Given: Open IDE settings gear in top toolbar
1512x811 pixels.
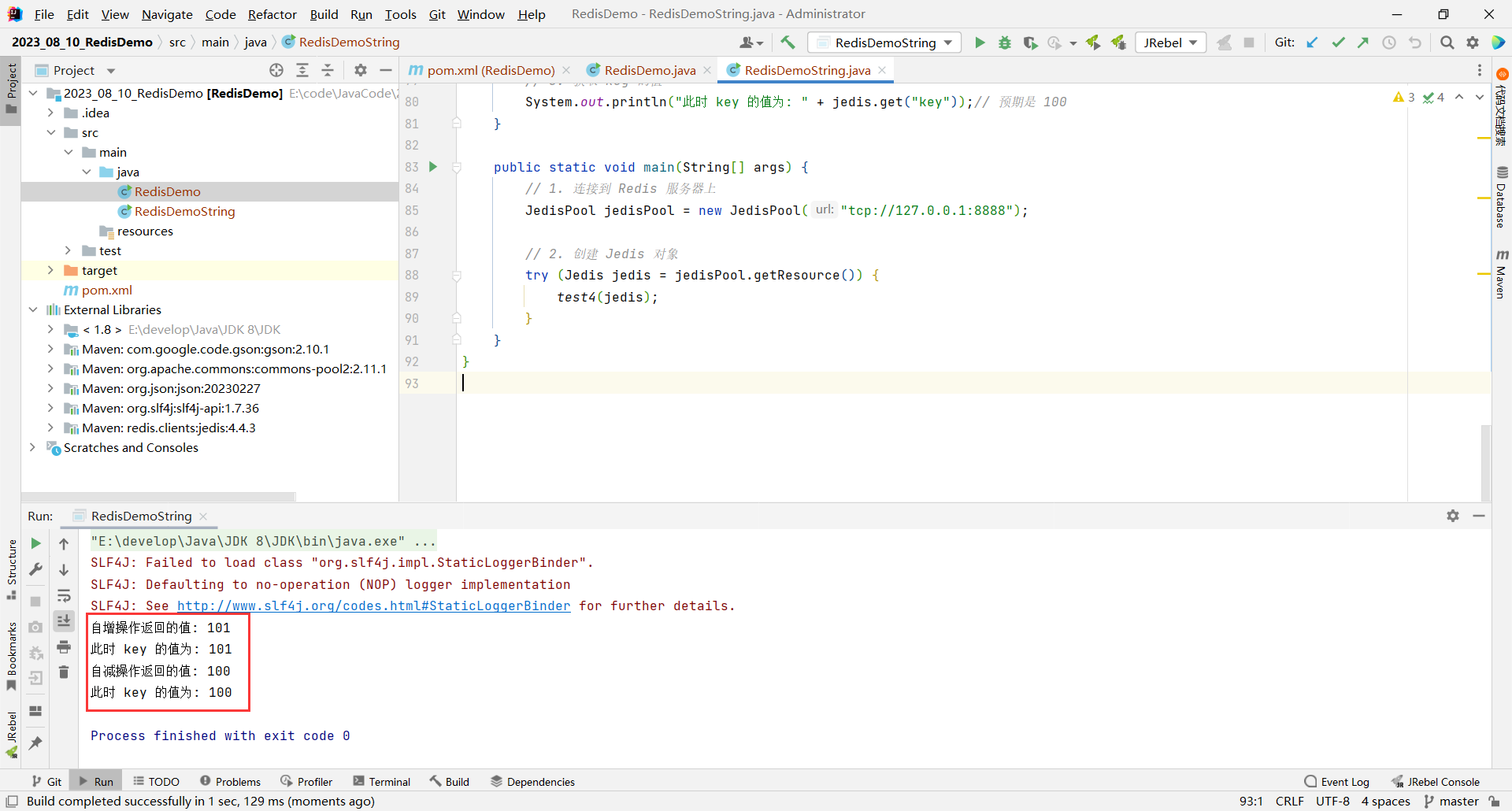Looking at the screenshot, I should pos(1473,43).
